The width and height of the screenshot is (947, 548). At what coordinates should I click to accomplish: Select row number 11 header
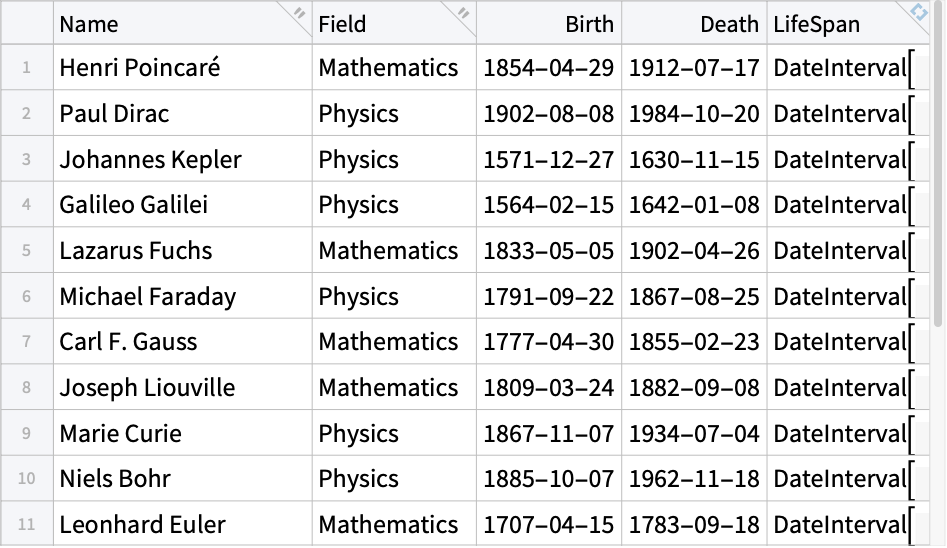click(27, 524)
